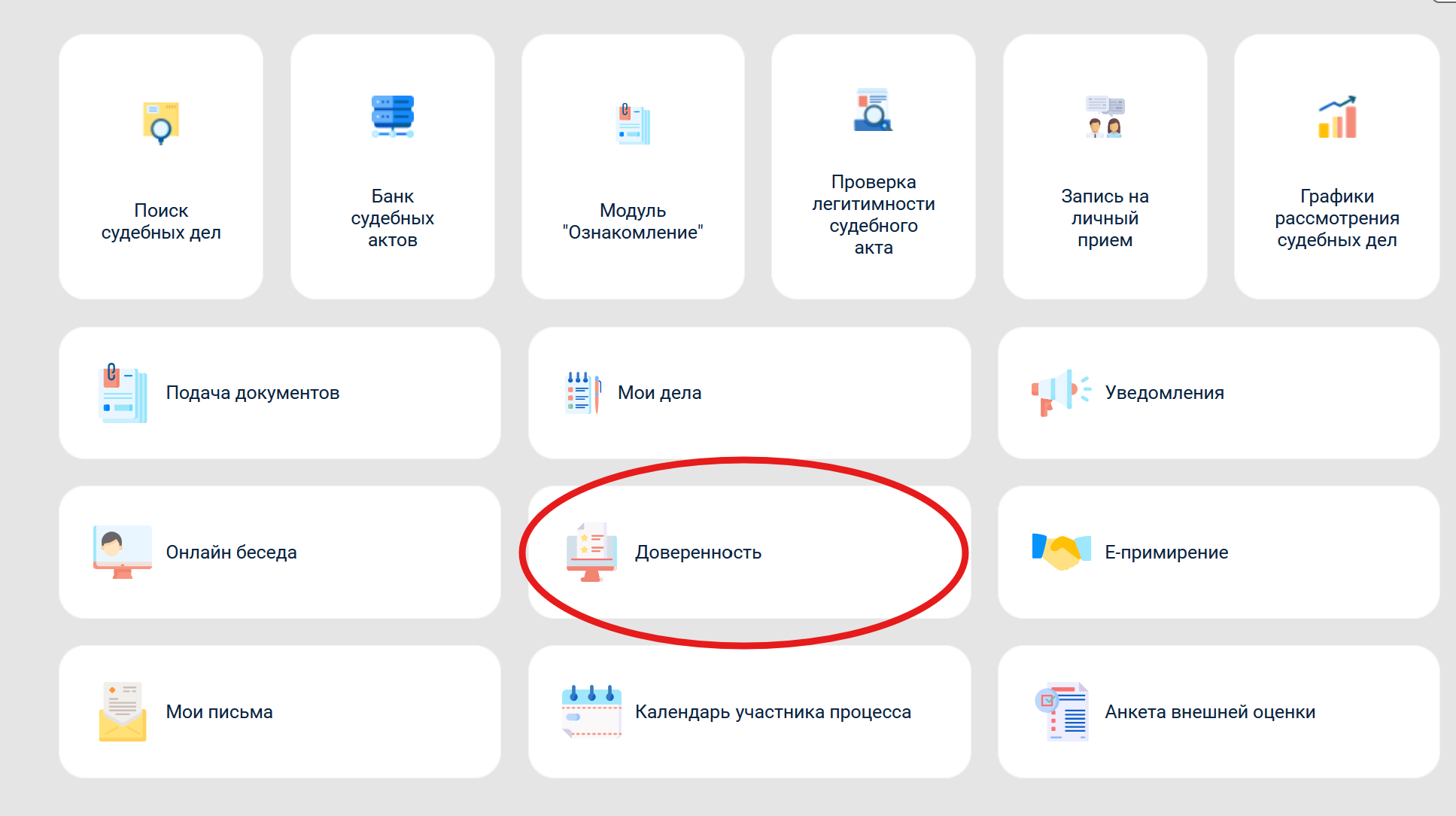Click the notepad with pen icon on Мои дела

(583, 391)
